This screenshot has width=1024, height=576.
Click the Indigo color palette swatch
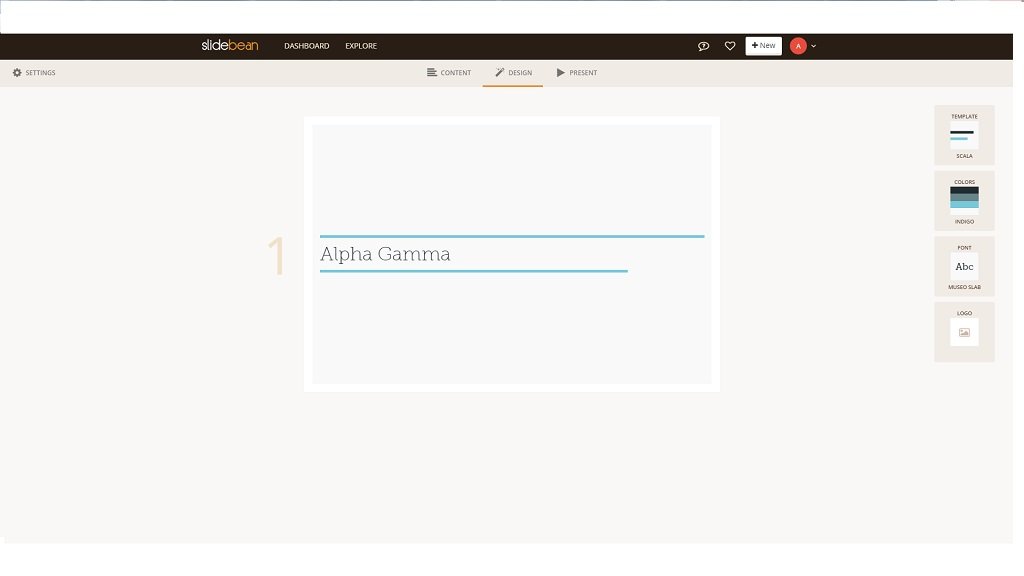(x=964, y=198)
